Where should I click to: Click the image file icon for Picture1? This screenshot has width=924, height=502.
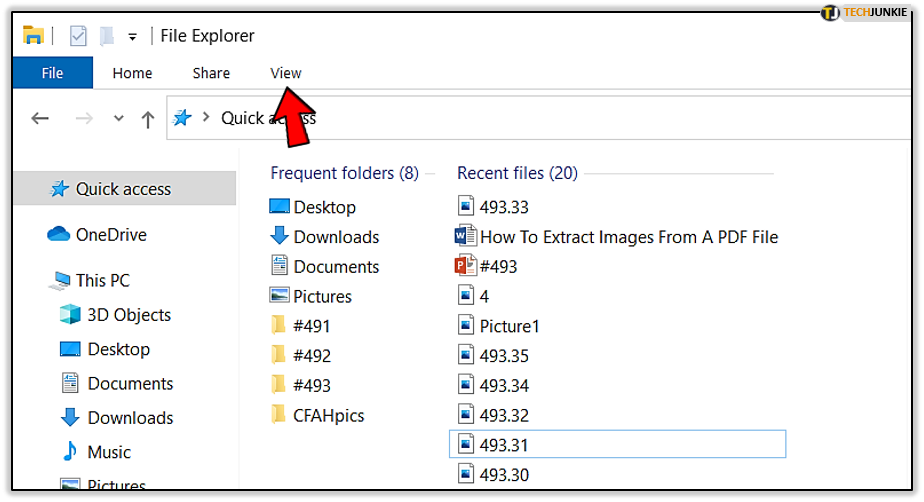[x=466, y=325]
